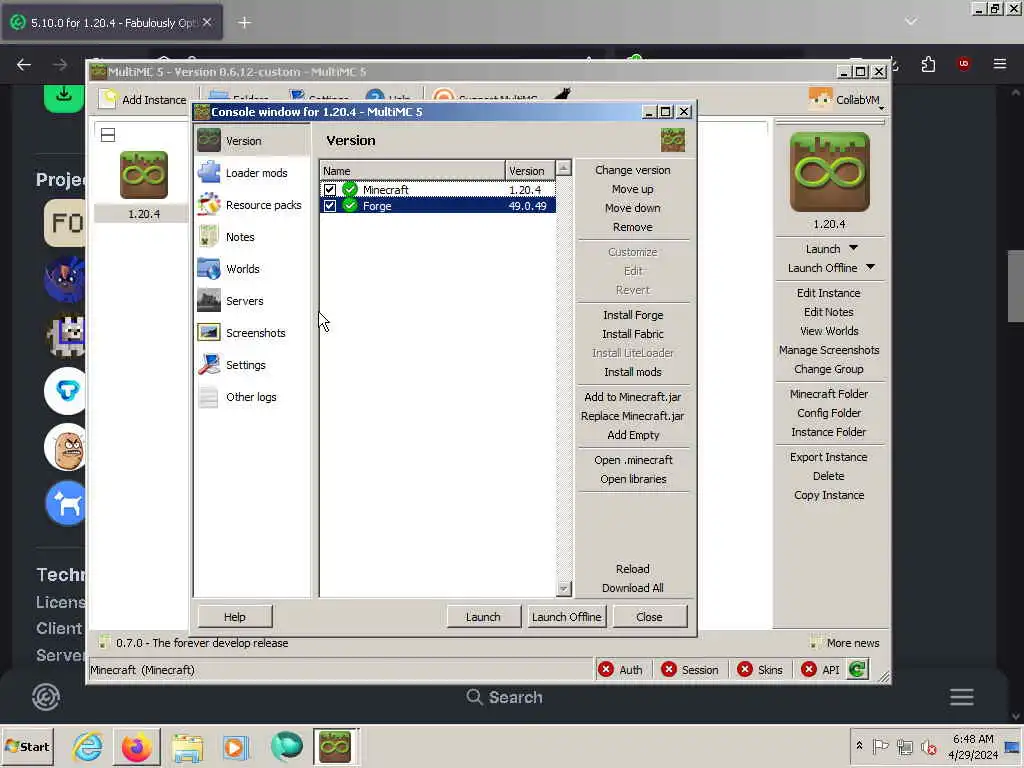Click Open .minecraft

point(632,460)
